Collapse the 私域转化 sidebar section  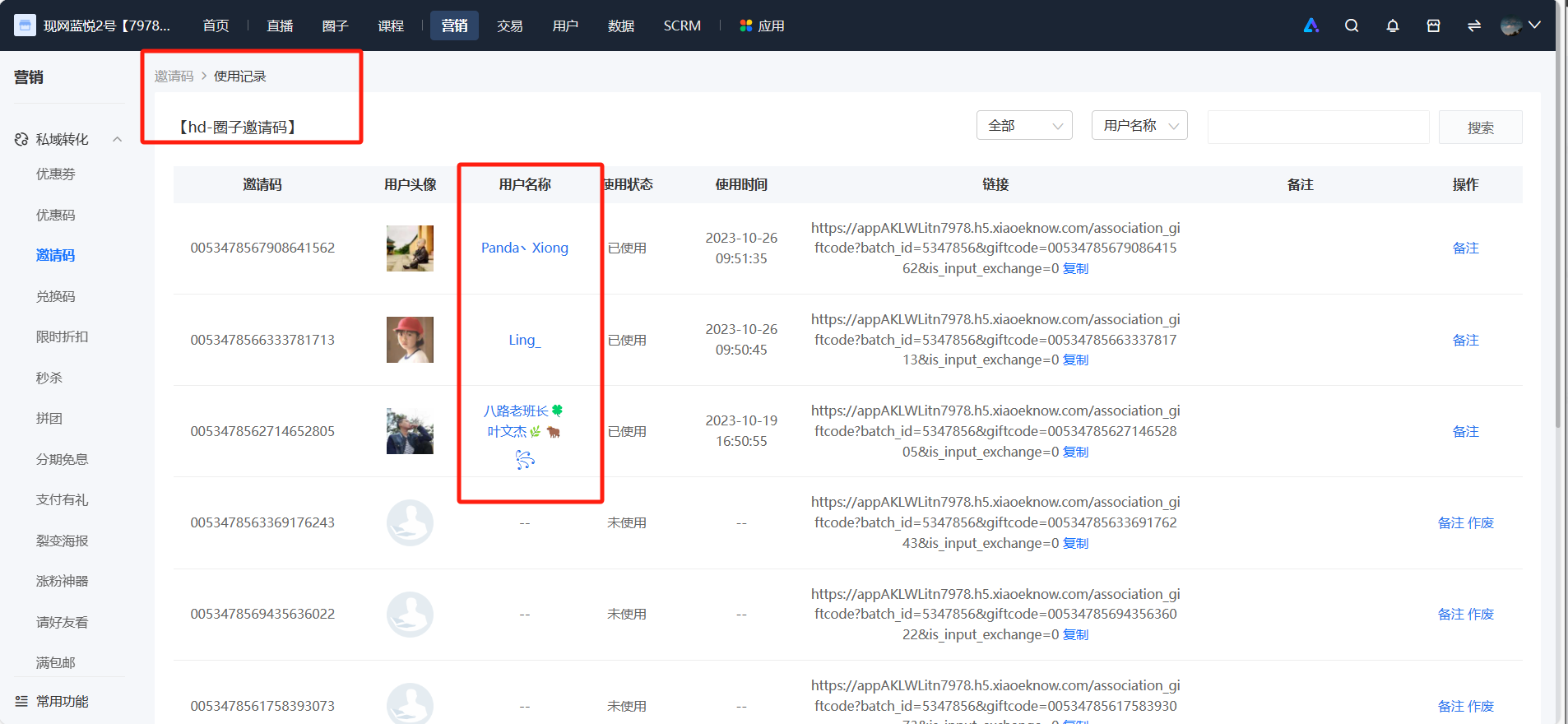(118, 139)
